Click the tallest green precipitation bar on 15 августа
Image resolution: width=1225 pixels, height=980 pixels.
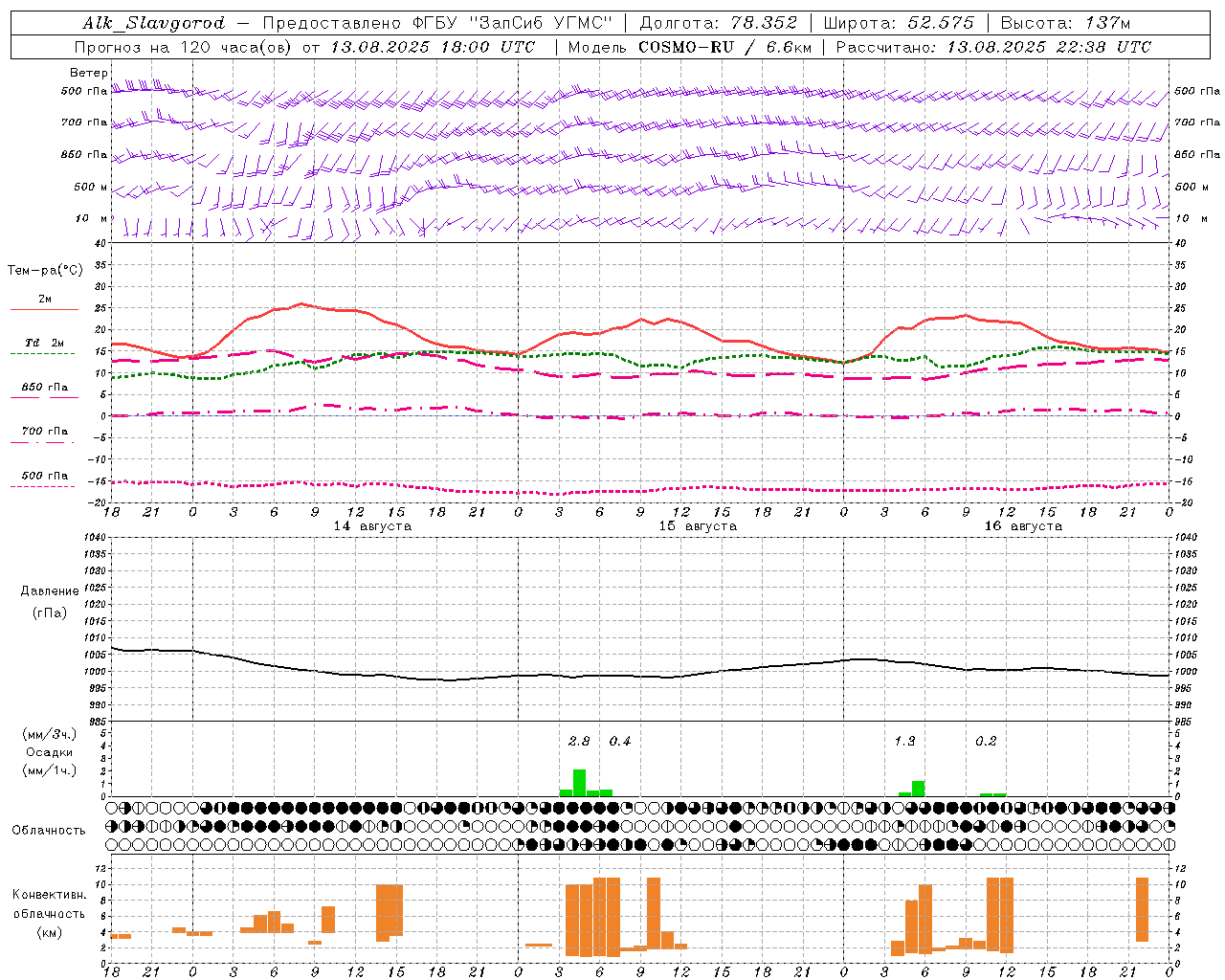pos(579,783)
